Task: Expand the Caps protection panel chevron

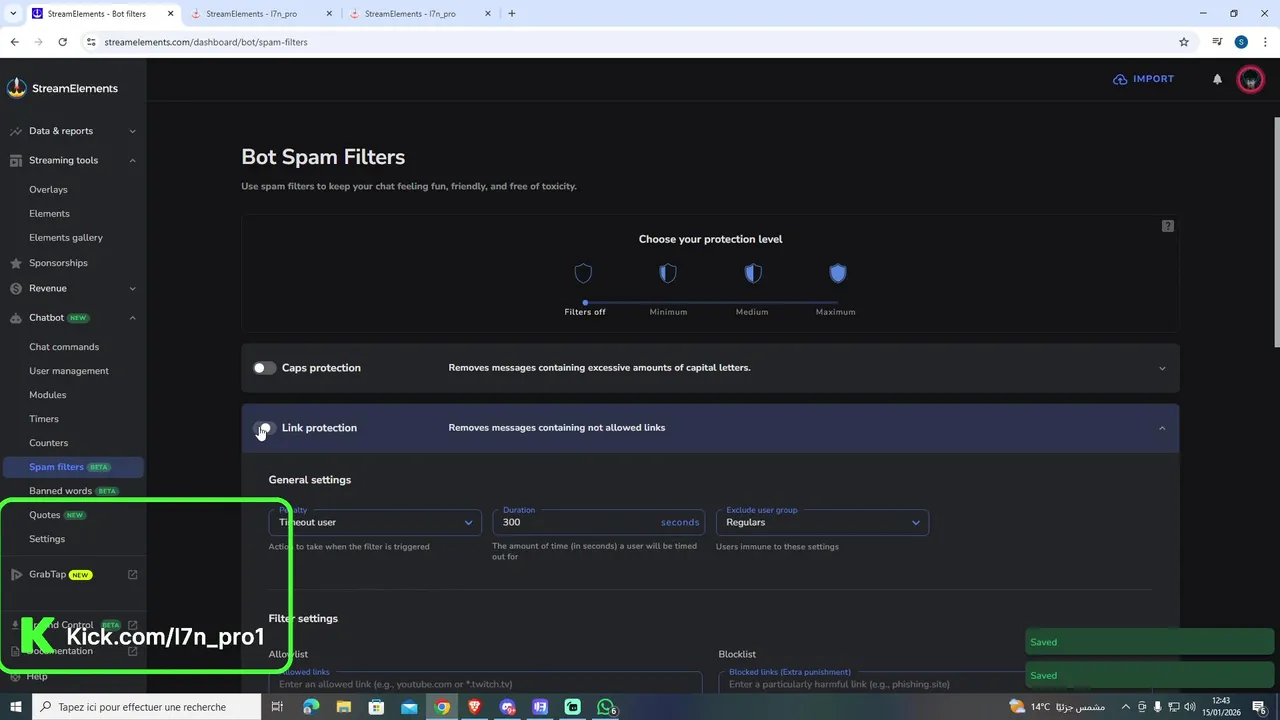Action: [x=1162, y=368]
